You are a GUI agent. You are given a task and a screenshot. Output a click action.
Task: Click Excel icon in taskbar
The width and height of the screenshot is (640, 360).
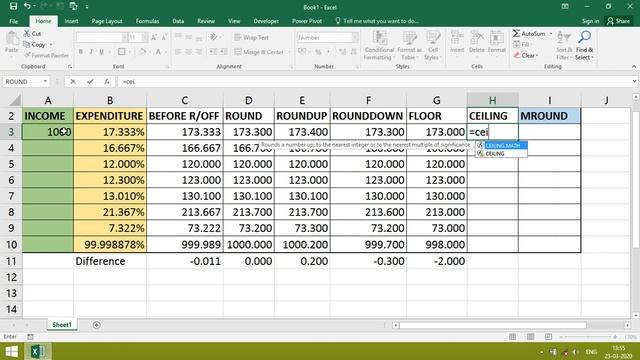click(38, 351)
